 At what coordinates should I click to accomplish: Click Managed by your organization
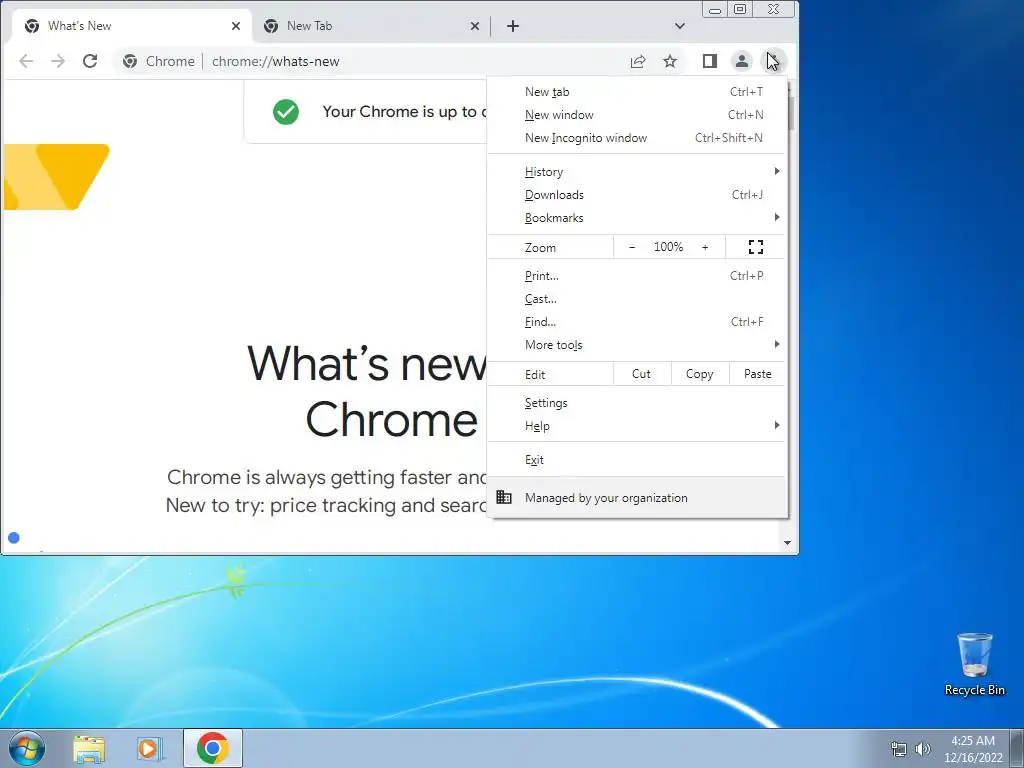(637, 498)
